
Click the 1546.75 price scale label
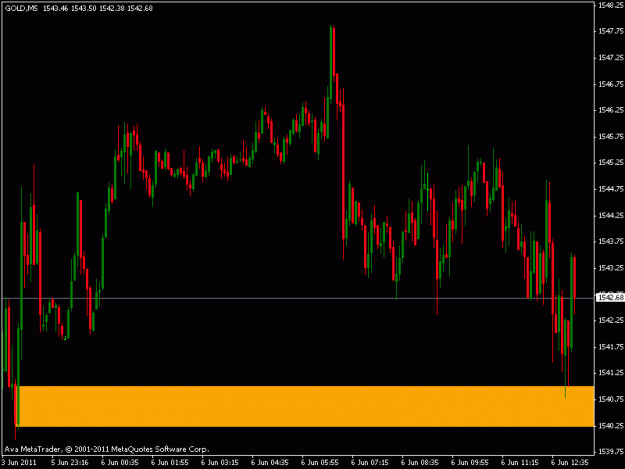tap(611, 84)
